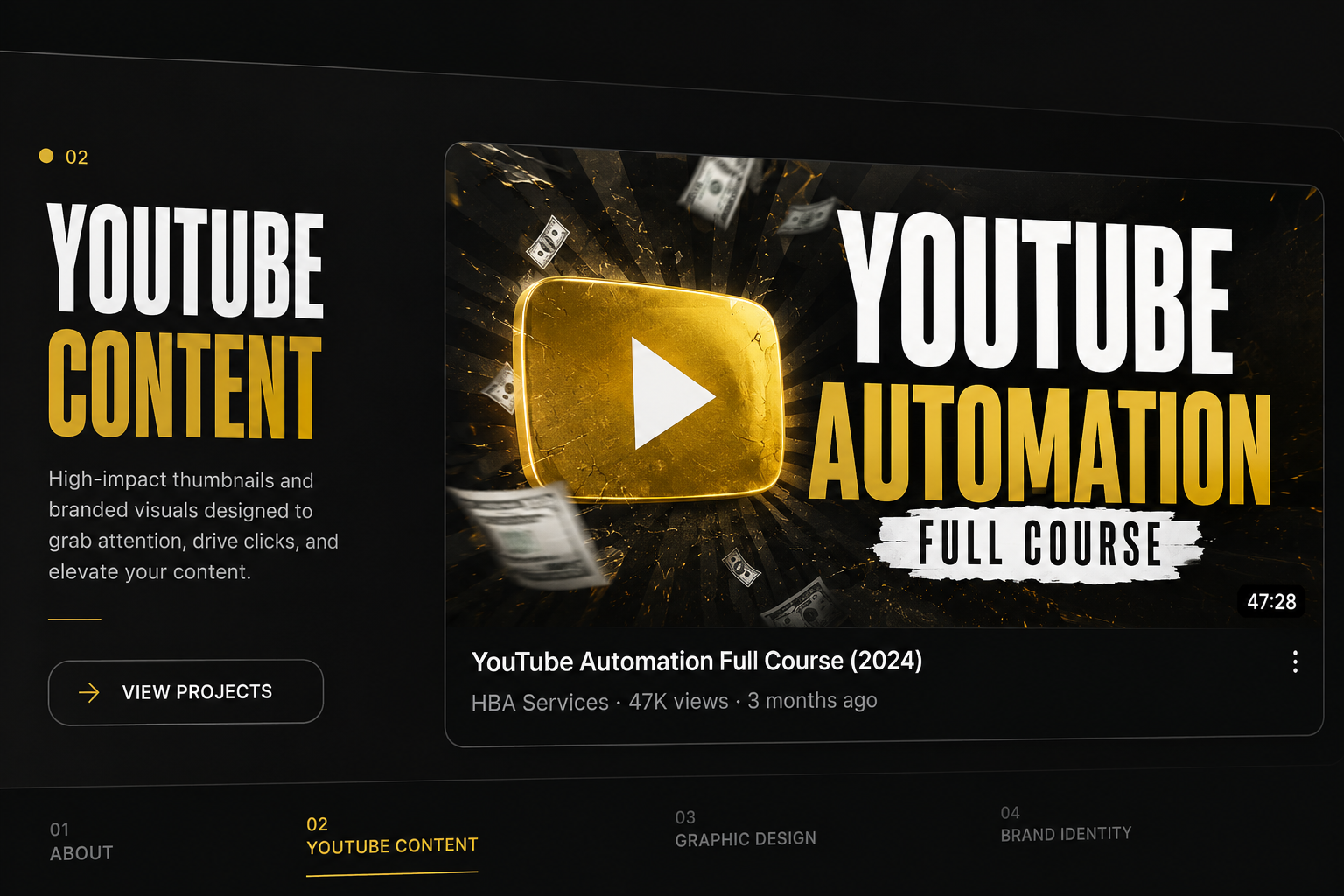The image size is (1344, 896).
Task: Click video title YouTube Automation Full Course (2024)
Action: 696,661
